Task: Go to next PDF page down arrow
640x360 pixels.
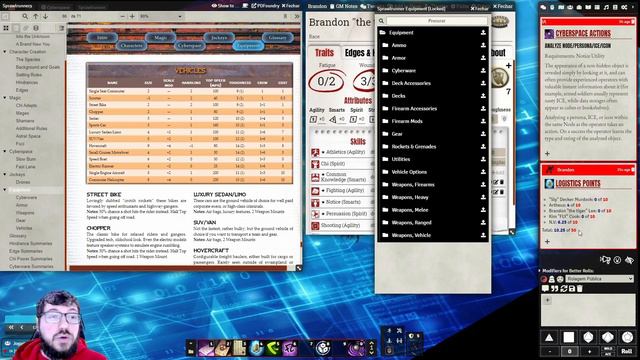Action: pyautogui.click(x=45, y=16)
